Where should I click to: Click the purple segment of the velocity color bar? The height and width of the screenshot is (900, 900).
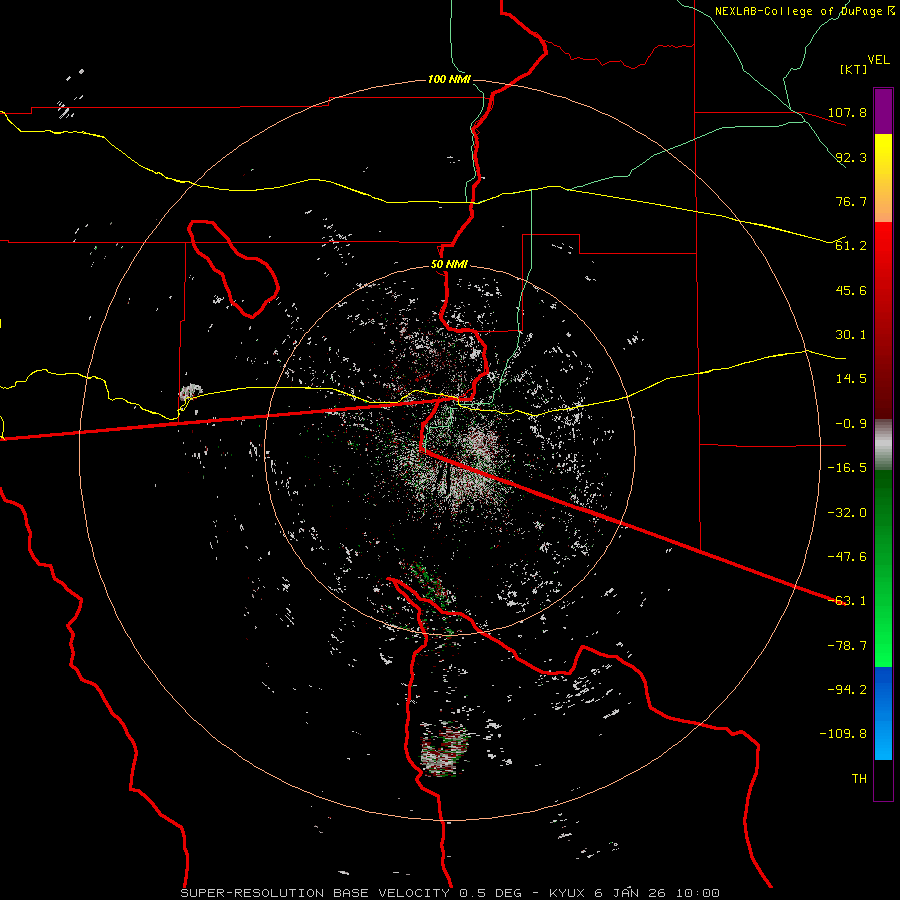click(x=883, y=111)
